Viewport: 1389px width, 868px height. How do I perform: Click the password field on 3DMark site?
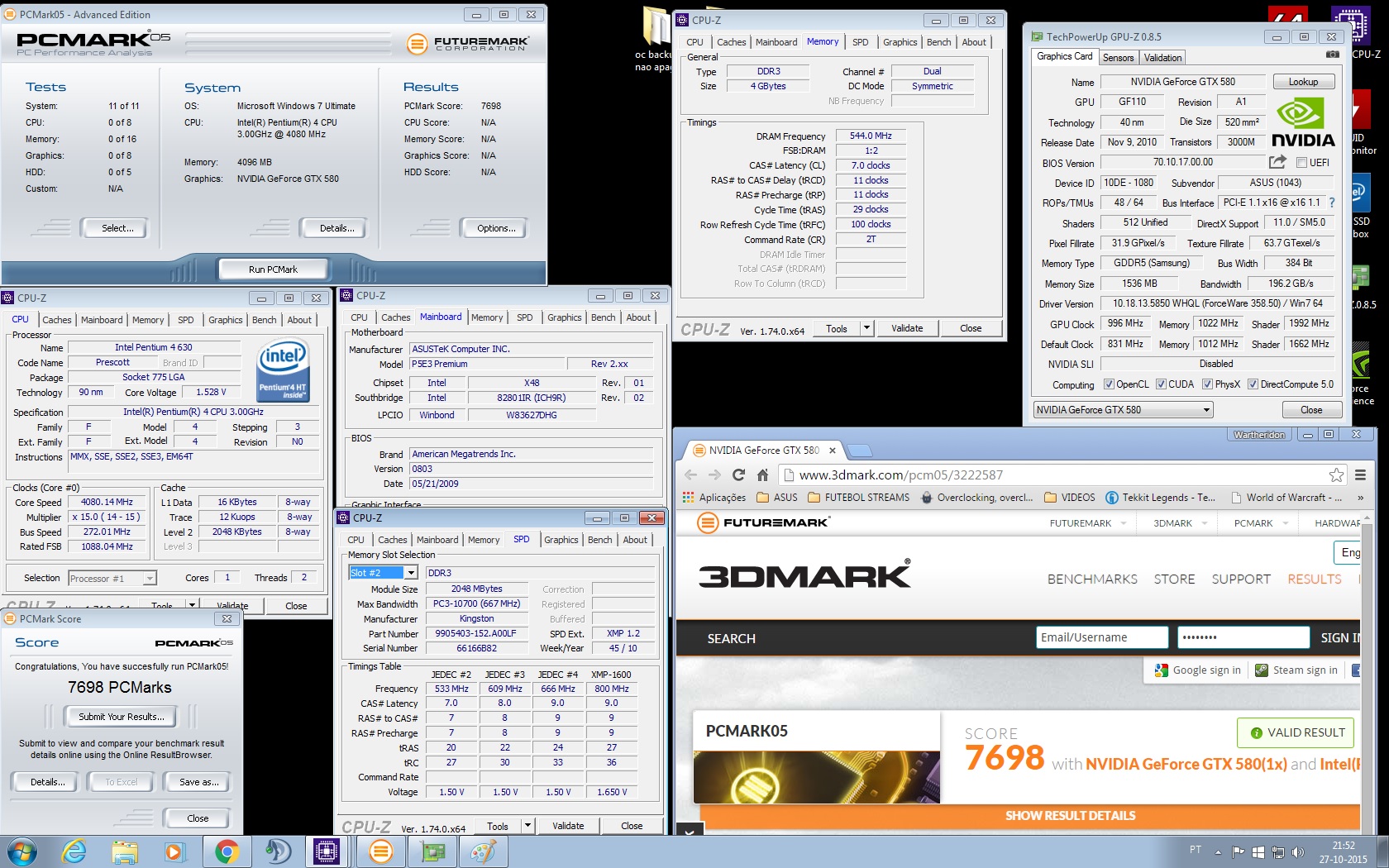[x=1243, y=637]
